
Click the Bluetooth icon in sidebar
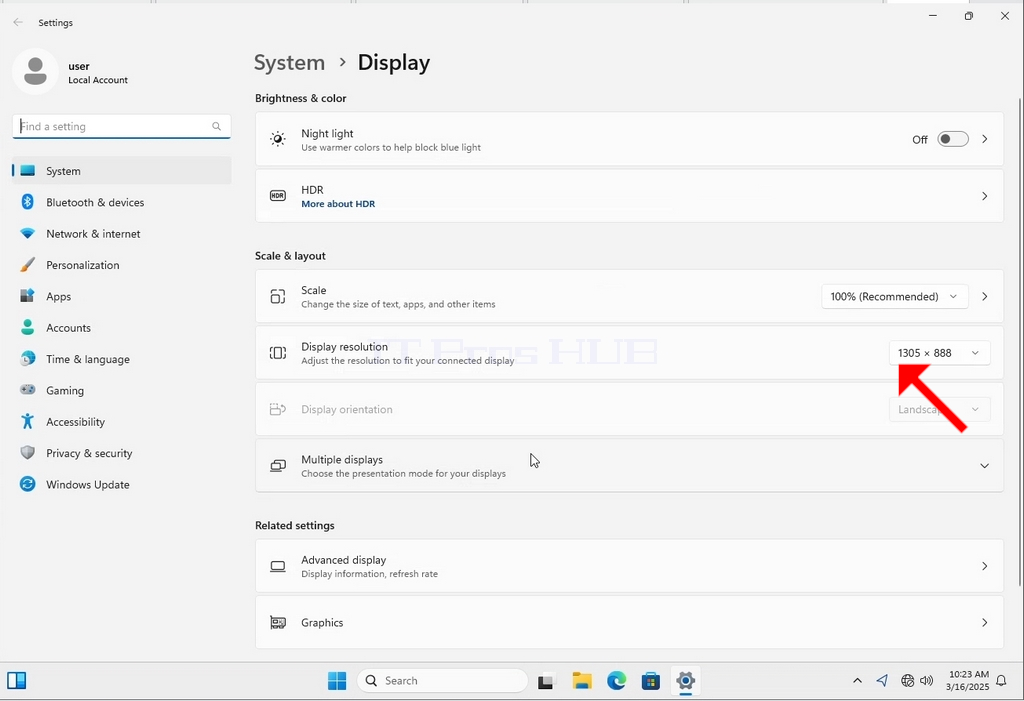click(27, 202)
